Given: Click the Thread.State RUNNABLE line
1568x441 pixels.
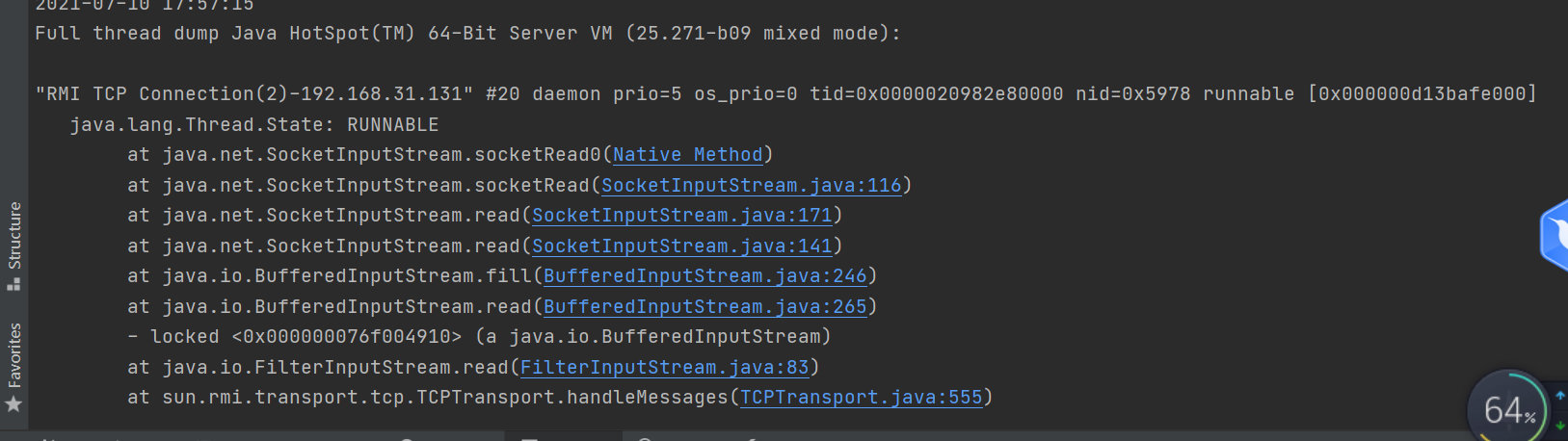Looking at the screenshot, I should click(253, 125).
